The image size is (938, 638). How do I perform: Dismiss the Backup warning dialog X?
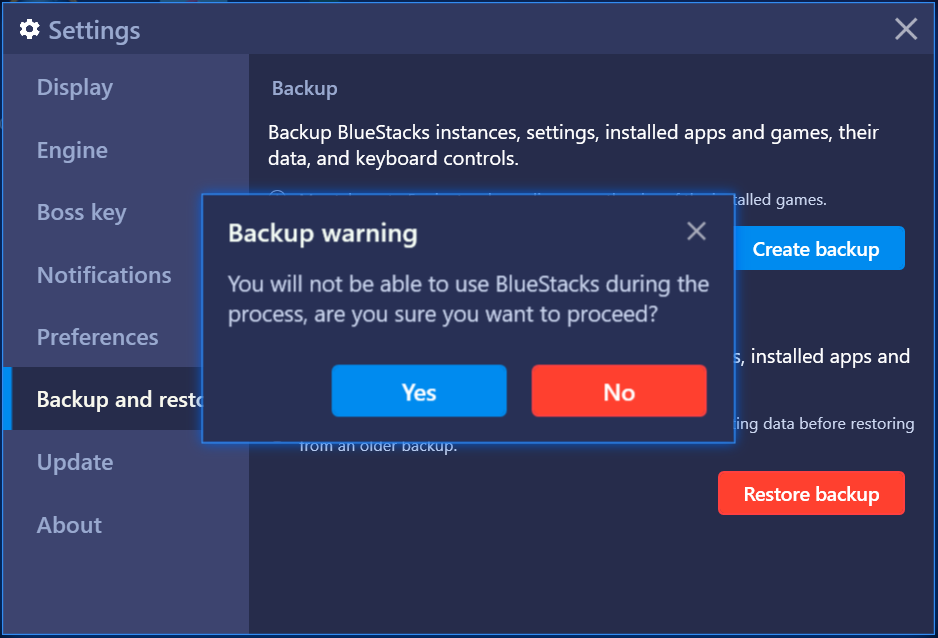(696, 231)
